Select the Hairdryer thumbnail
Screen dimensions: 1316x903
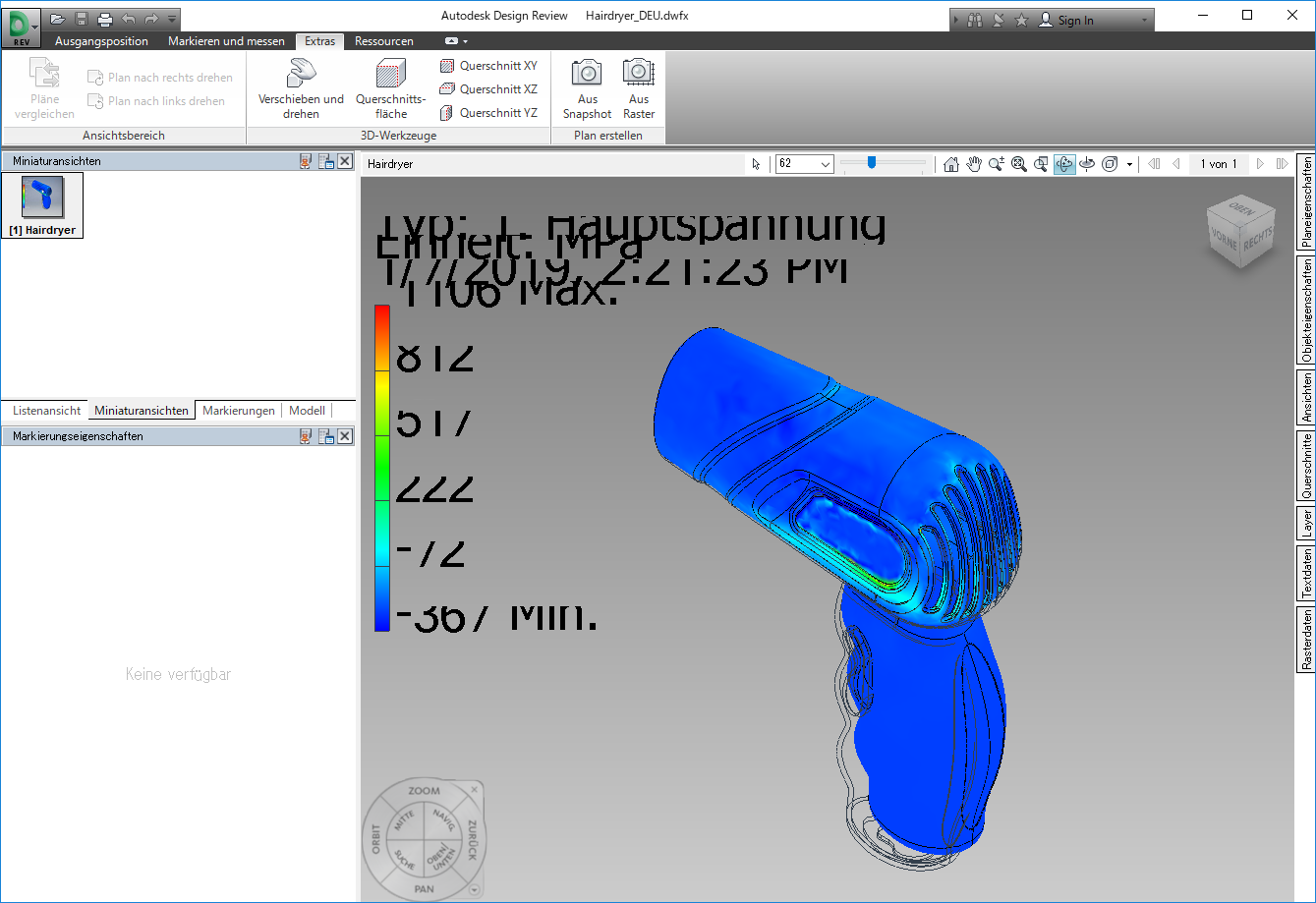point(42,205)
